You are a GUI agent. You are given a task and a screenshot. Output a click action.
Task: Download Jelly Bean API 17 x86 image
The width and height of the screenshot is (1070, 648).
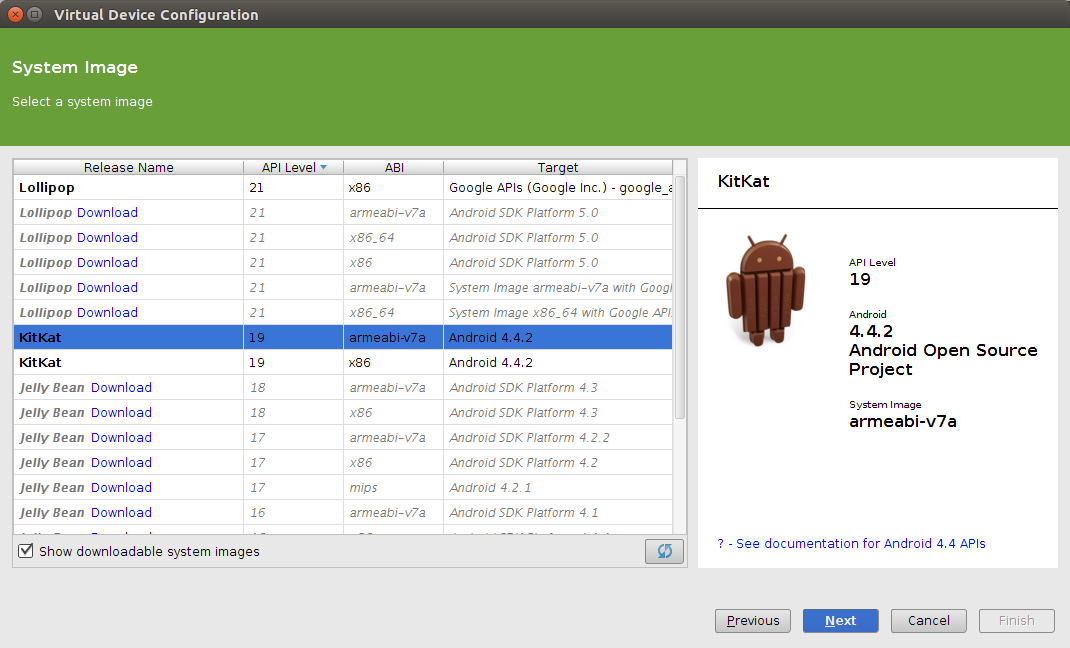[121, 462]
